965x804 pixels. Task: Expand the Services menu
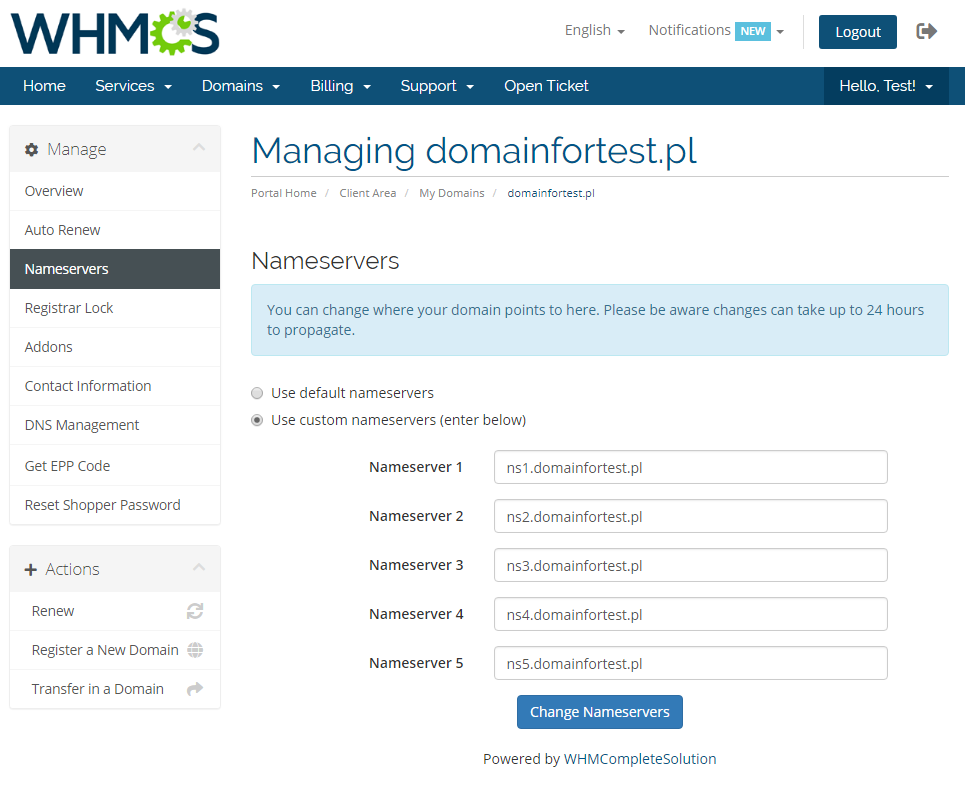point(134,86)
